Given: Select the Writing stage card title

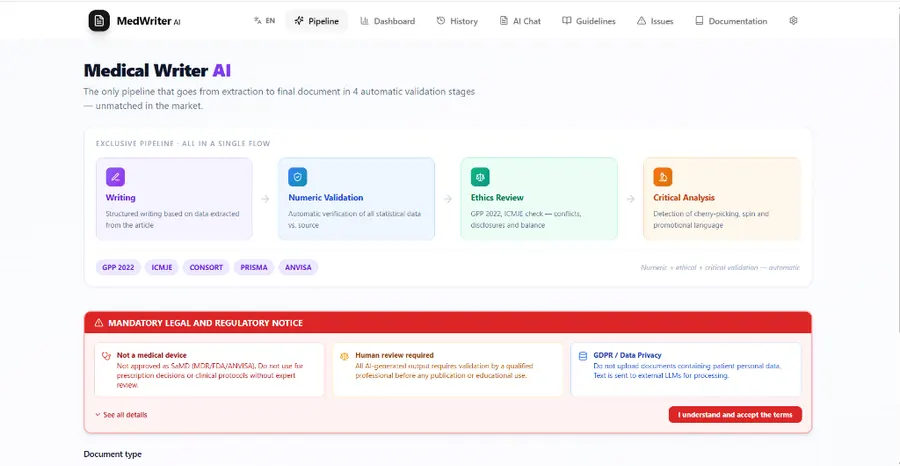Looking at the screenshot, I should pos(121,197).
